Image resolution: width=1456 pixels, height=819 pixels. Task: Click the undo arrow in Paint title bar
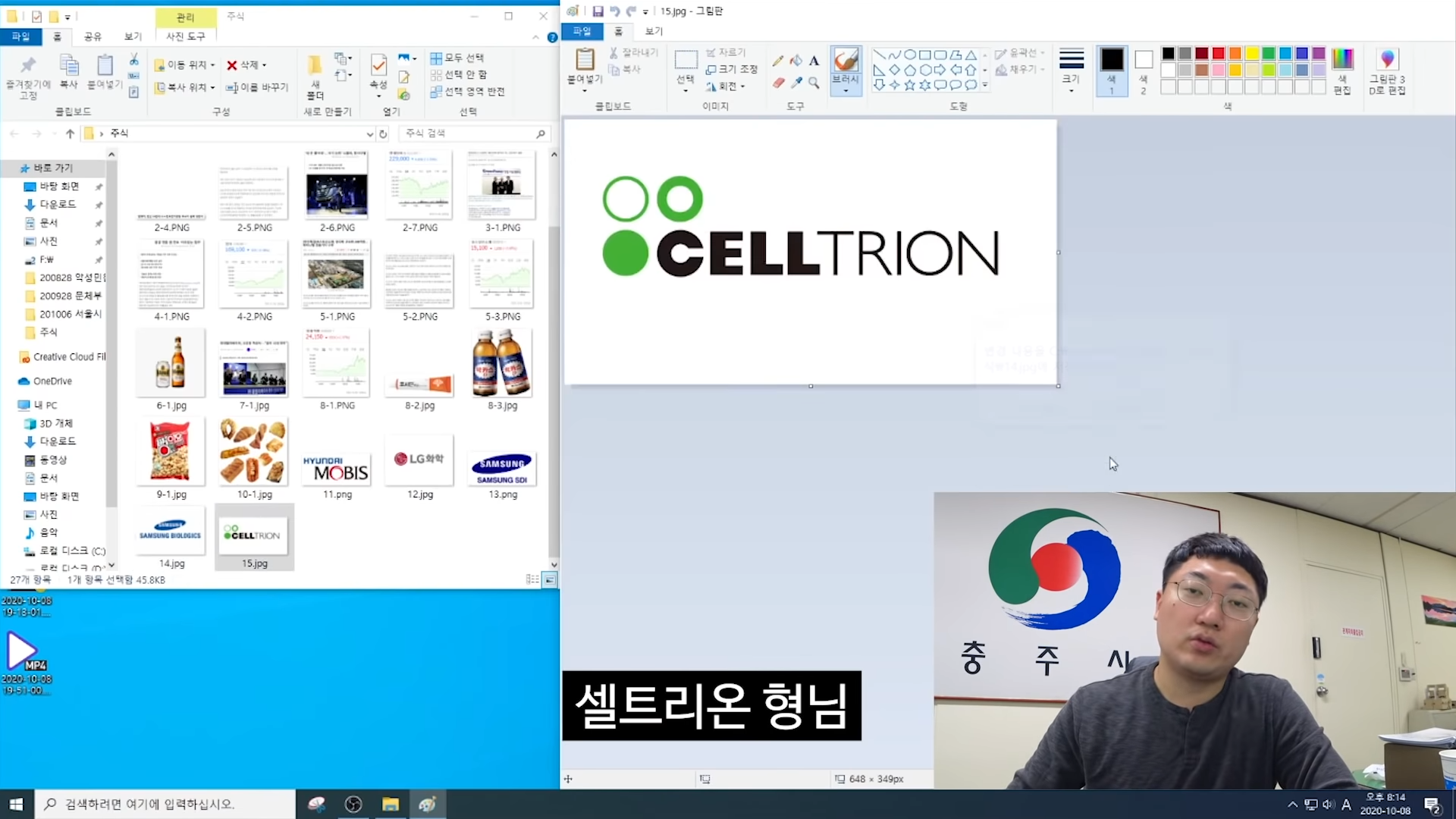(x=614, y=11)
